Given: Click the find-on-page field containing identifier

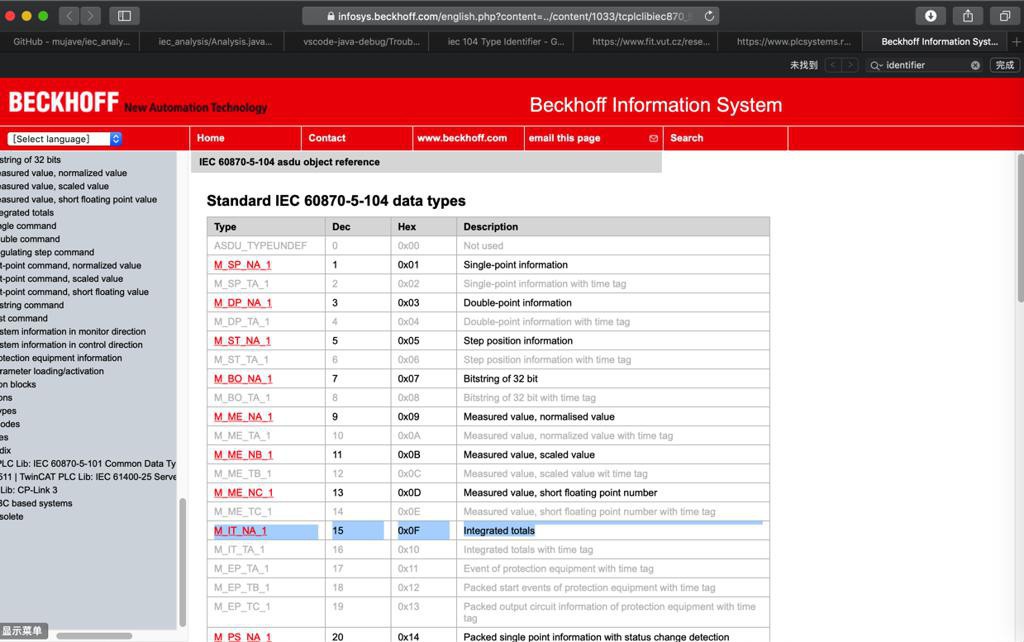Looking at the screenshot, I should 925,65.
